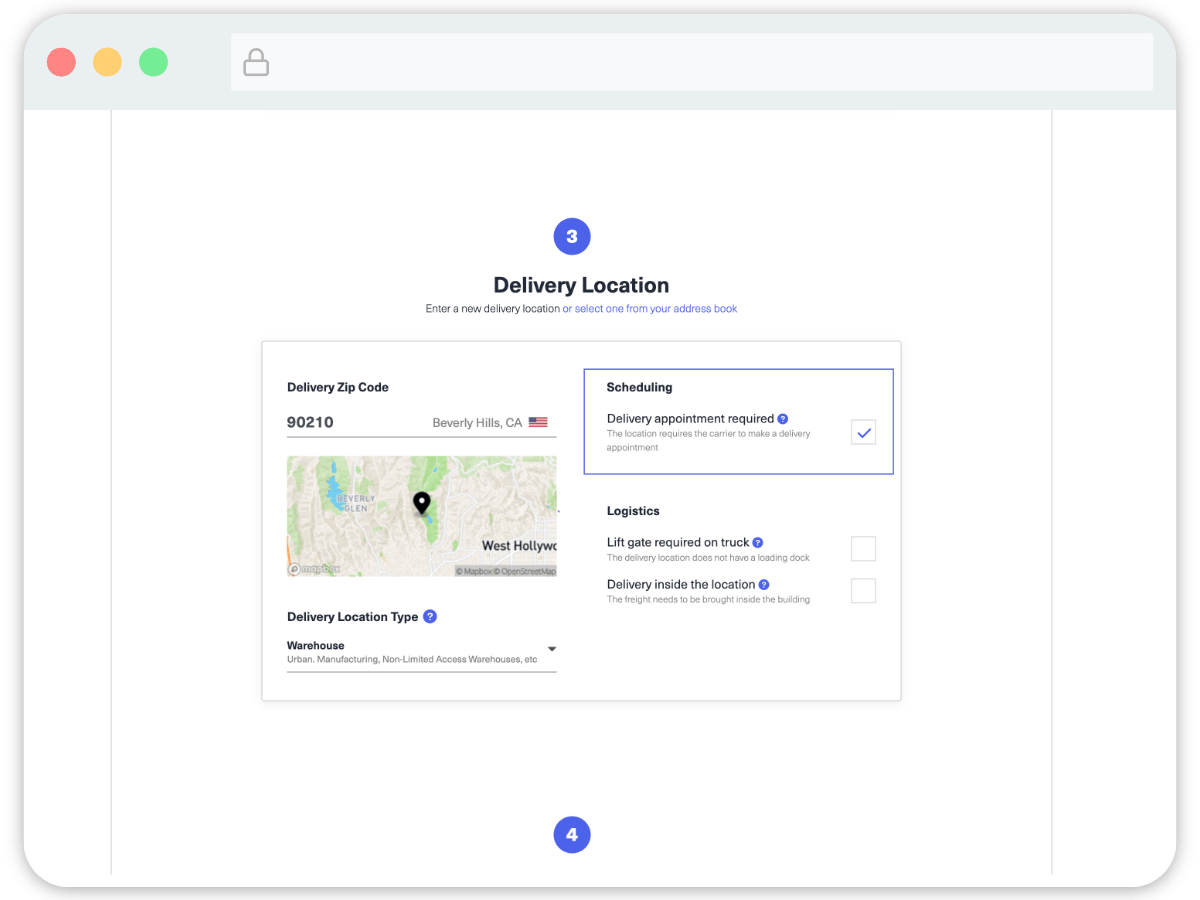
Task: Show help for Delivery inside the location
Action: pos(764,585)
